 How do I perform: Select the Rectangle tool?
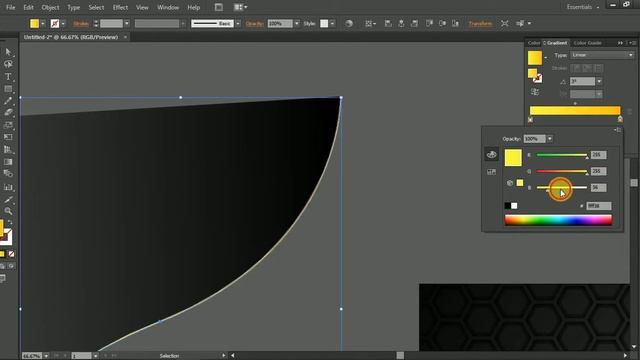8,89
